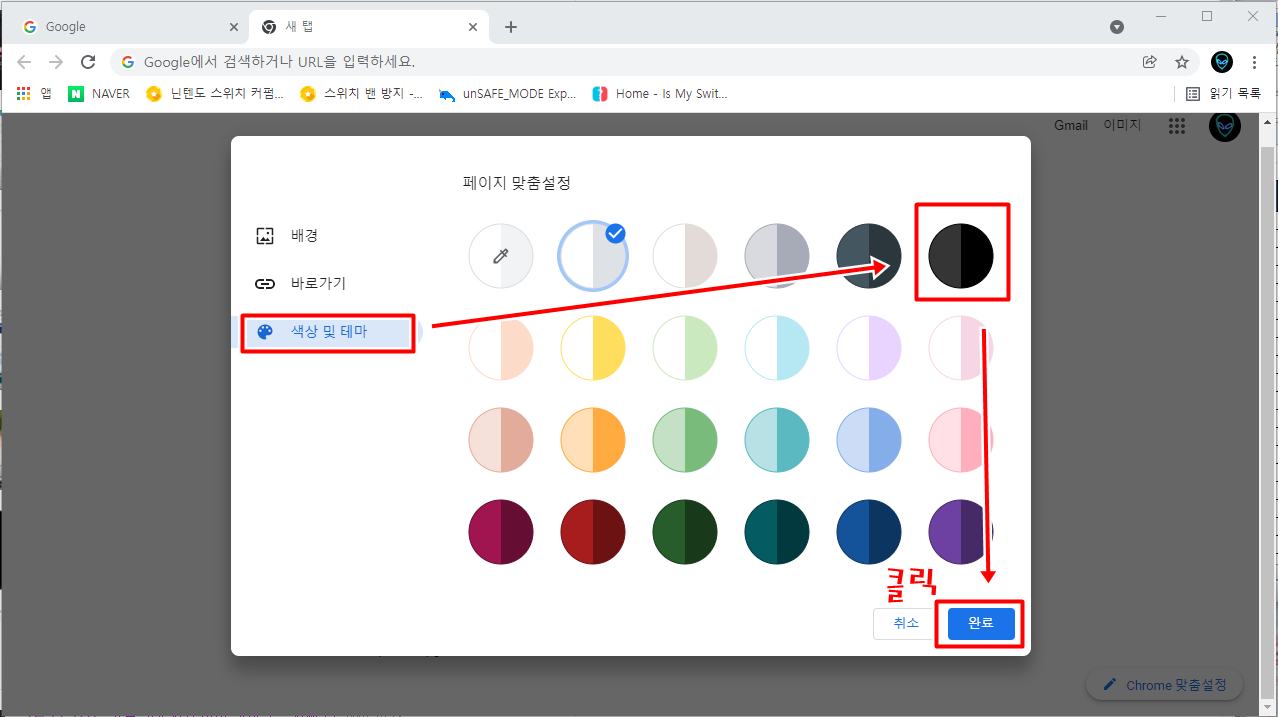Select the medium green color theme
This screenshot has height=717, width=1278.
(x=685, y=440)
